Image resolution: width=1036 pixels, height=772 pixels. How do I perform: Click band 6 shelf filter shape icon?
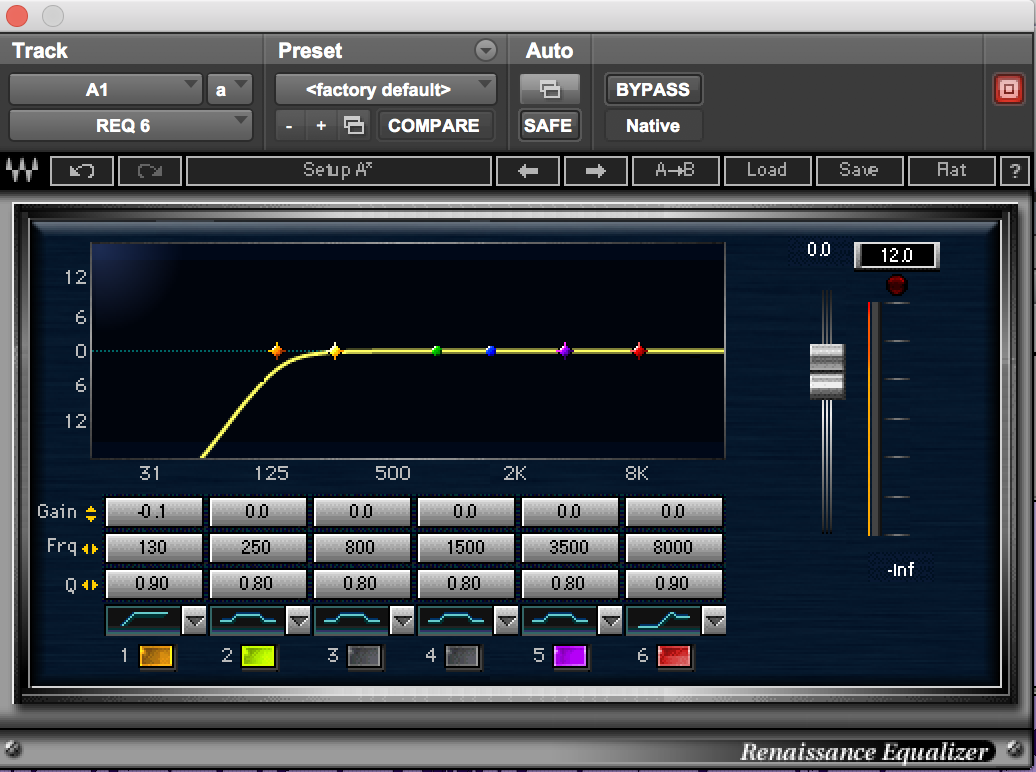pyautogui.click(x=663, y=620)
